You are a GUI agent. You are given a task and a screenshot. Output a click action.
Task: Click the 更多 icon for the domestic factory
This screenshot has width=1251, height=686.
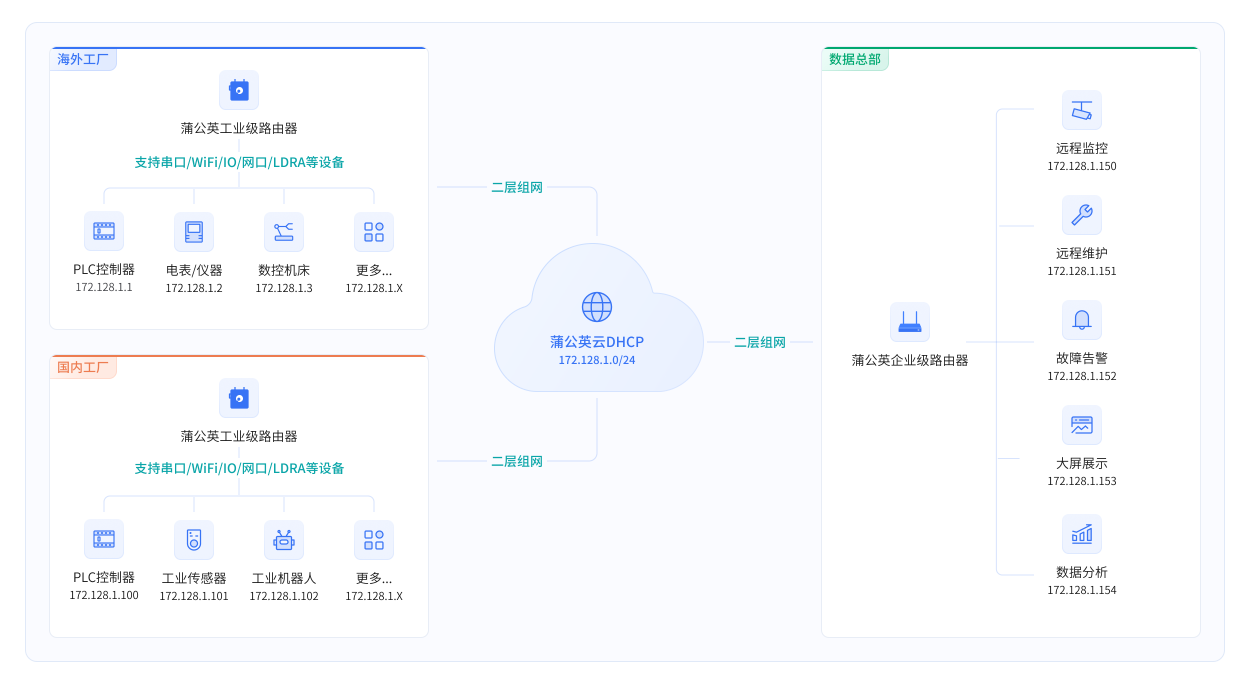pyautogui.click(x=374, y=539)
